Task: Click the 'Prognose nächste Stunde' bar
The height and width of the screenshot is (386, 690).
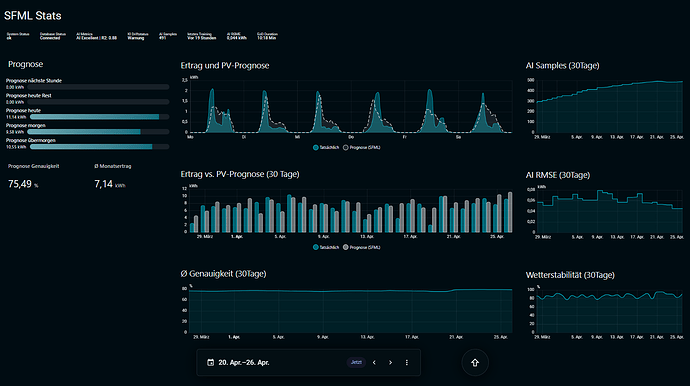Action: (x=98, y=87)
